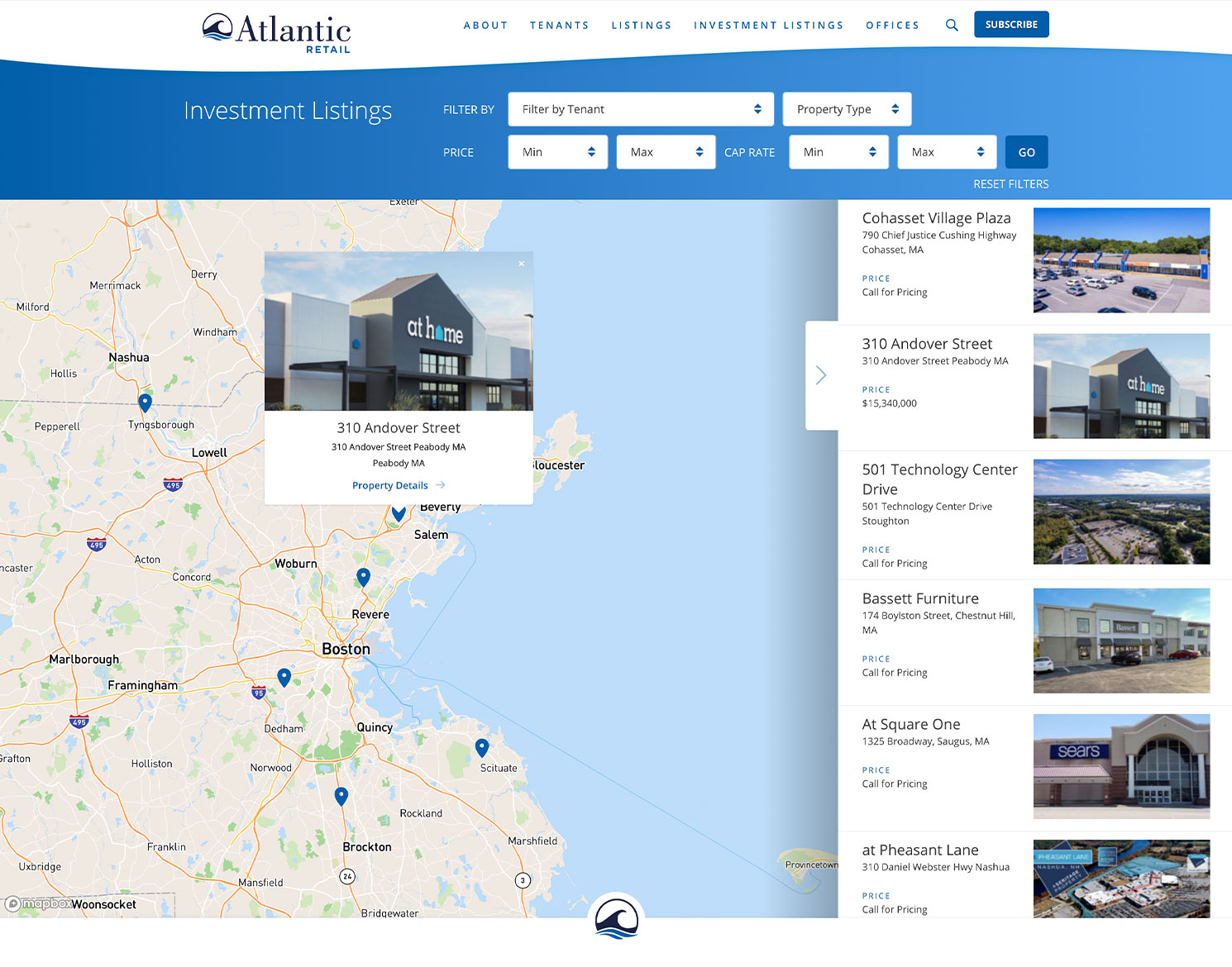The height and width of the screenshot is (967, 1232).
Task: Click the map pin near Beverly
Action: 399,513
